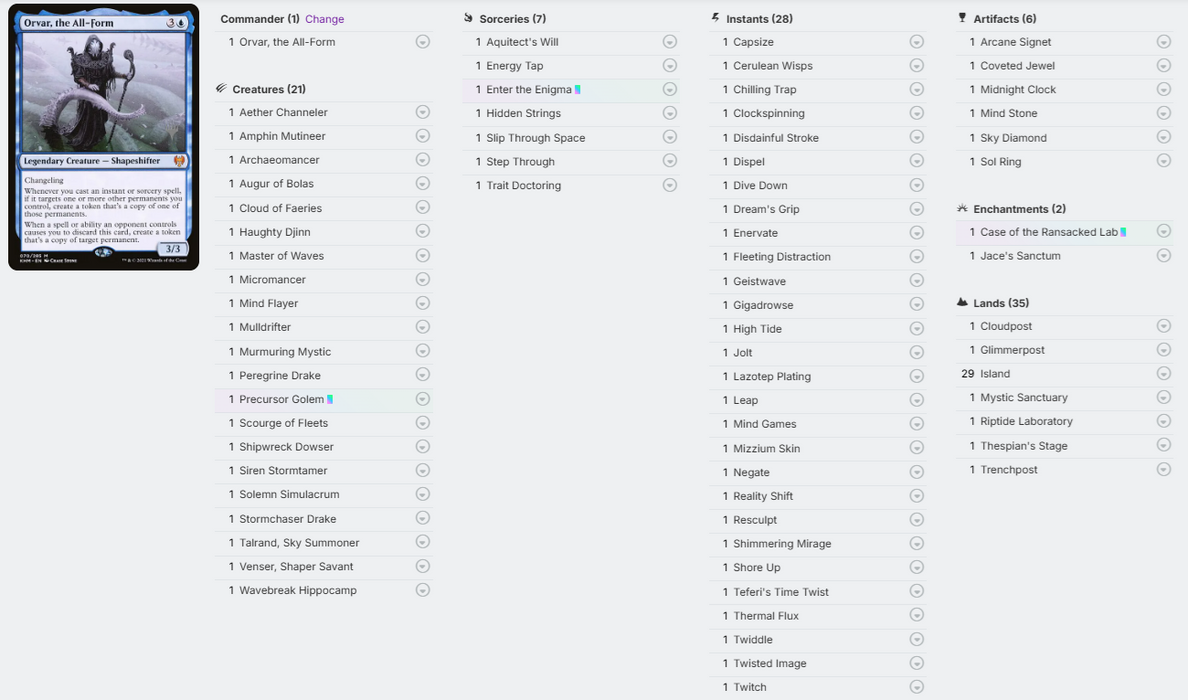Open options dropdown for Step Through
1188x700 pixels.
[x=670, y=161]
